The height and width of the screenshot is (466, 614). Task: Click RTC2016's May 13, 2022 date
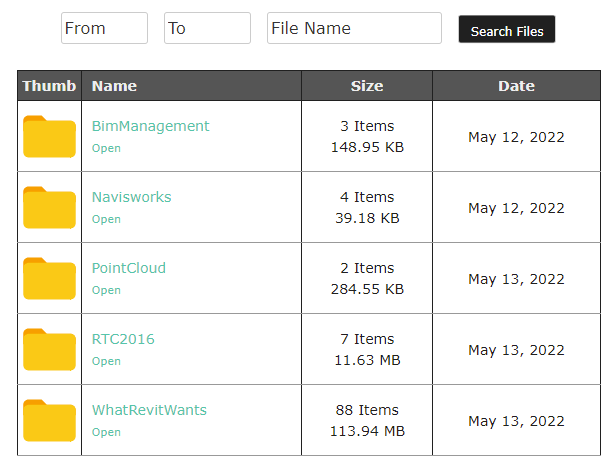[x=516, y=350]
